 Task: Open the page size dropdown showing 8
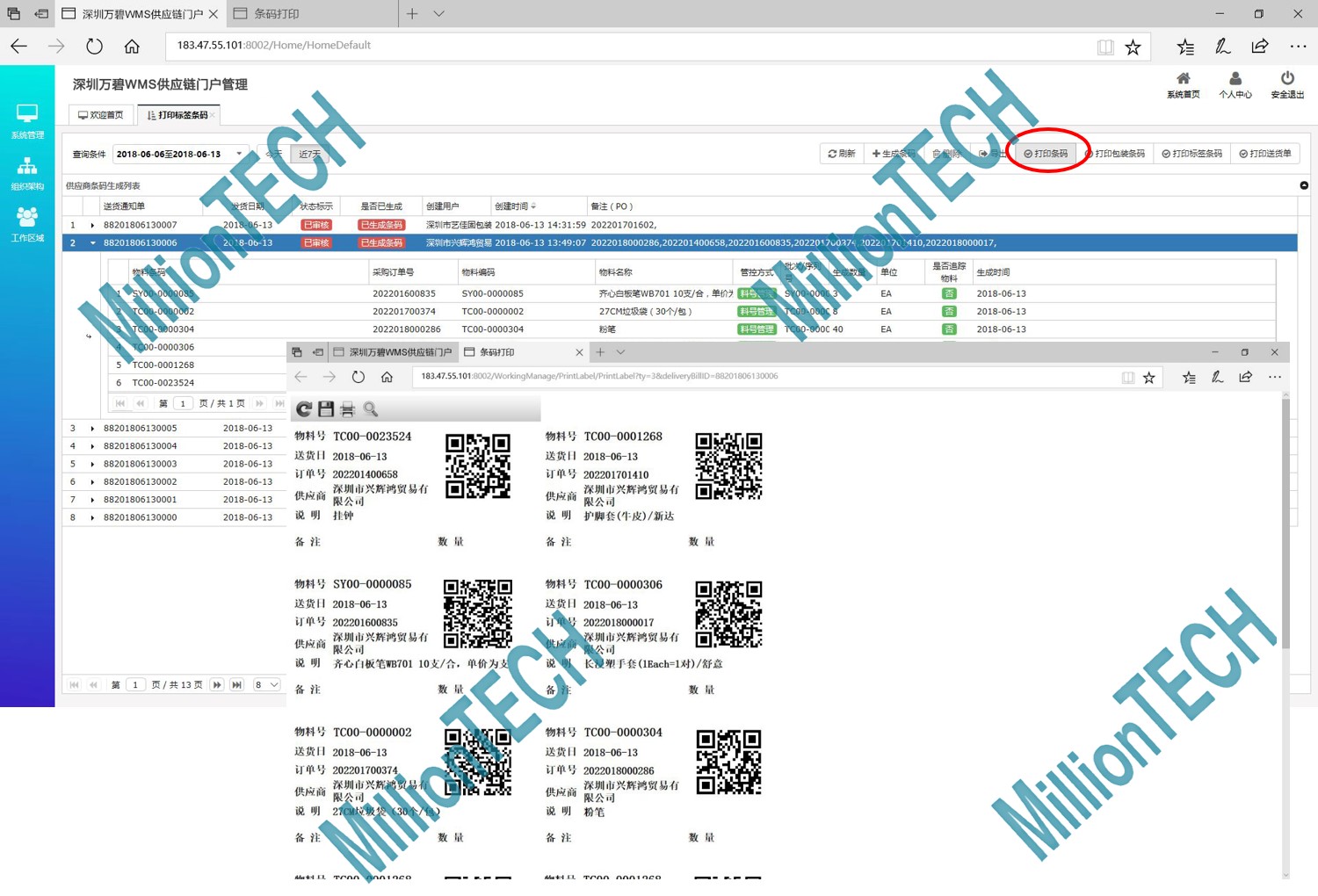tap(266, 684)
